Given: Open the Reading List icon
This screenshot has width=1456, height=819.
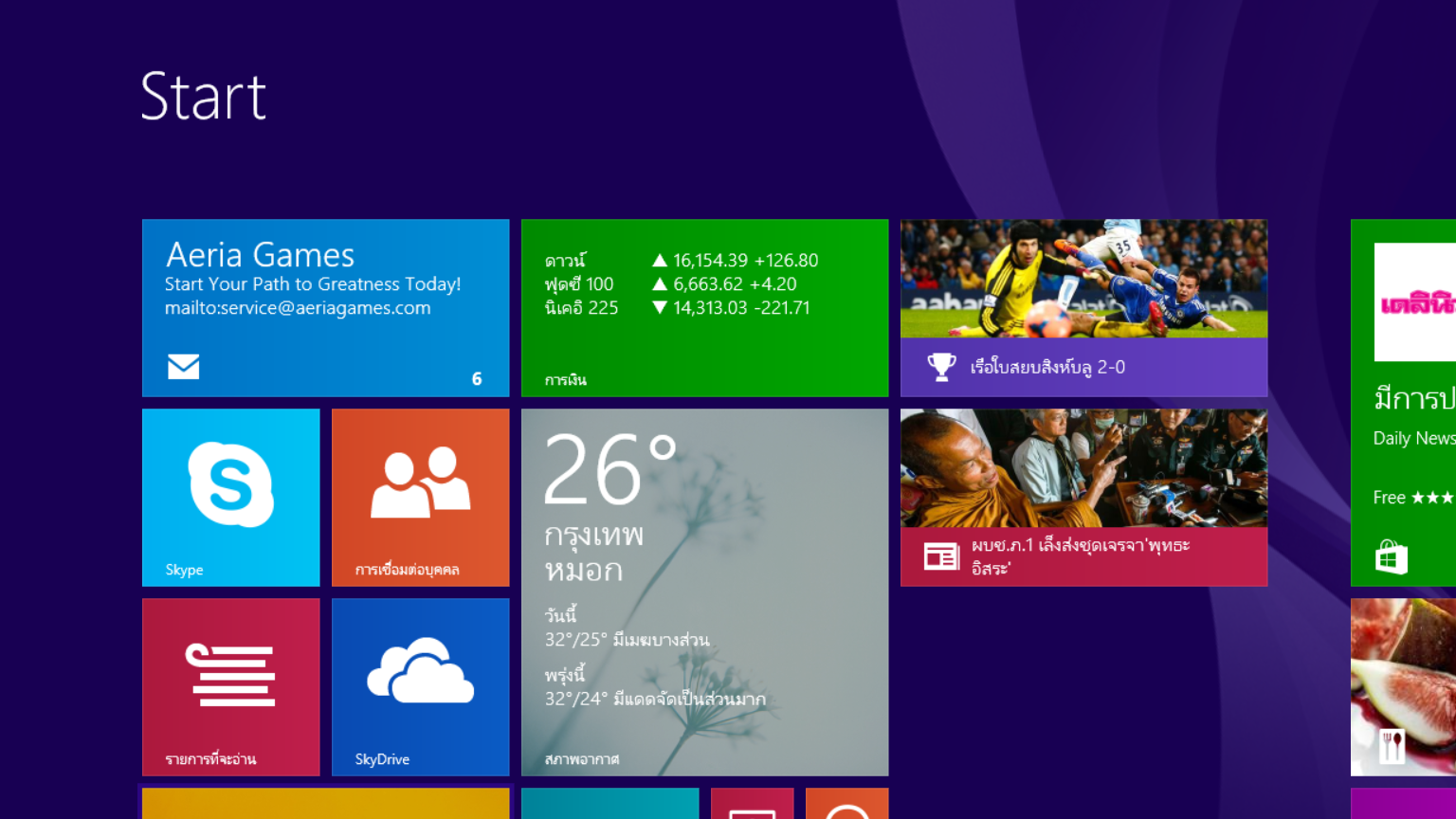Looking at the screenshot, I should [230, 675].
